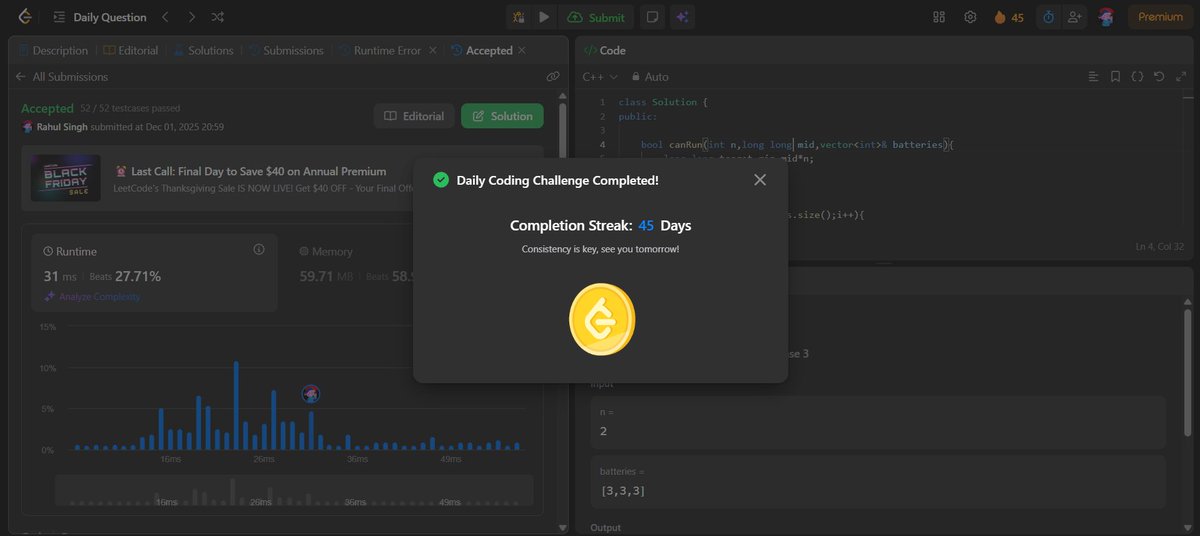Switch to the Runtime Error tab
This screenshot has height=536, width=1200.
[380, 50]
